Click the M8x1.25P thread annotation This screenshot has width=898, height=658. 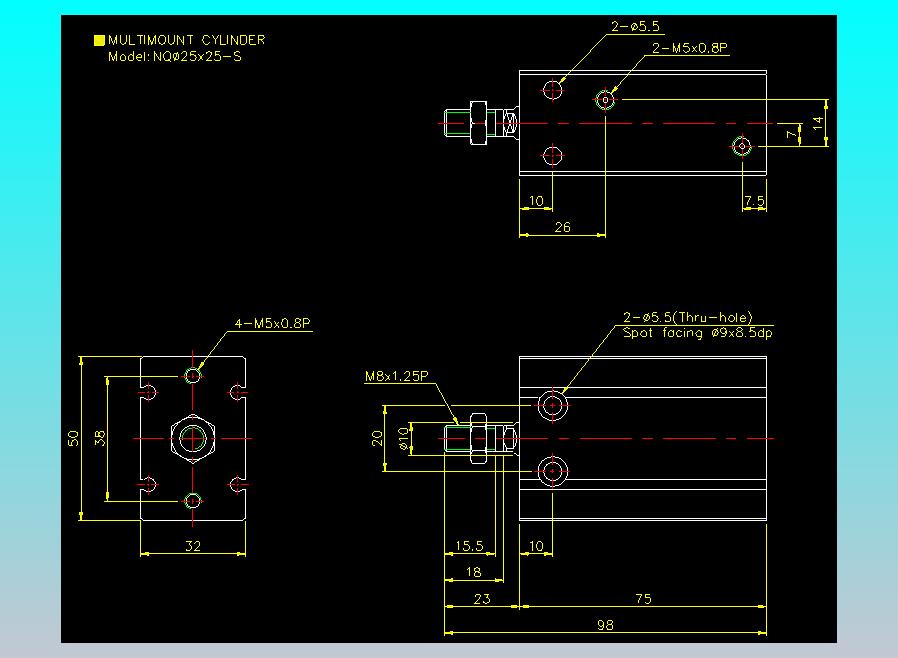(x=396, y=376)
